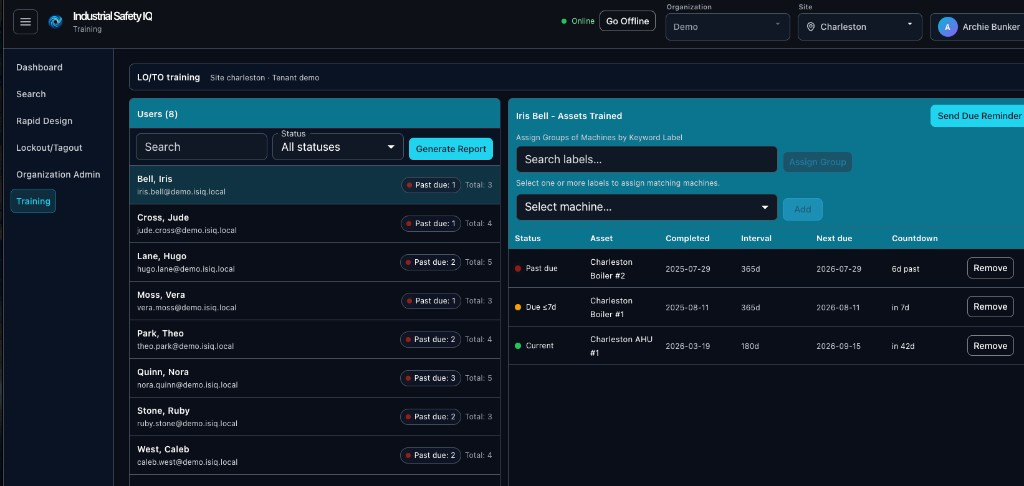Click the users Search input field
1024x486 pixels.
tap(201, 147)
